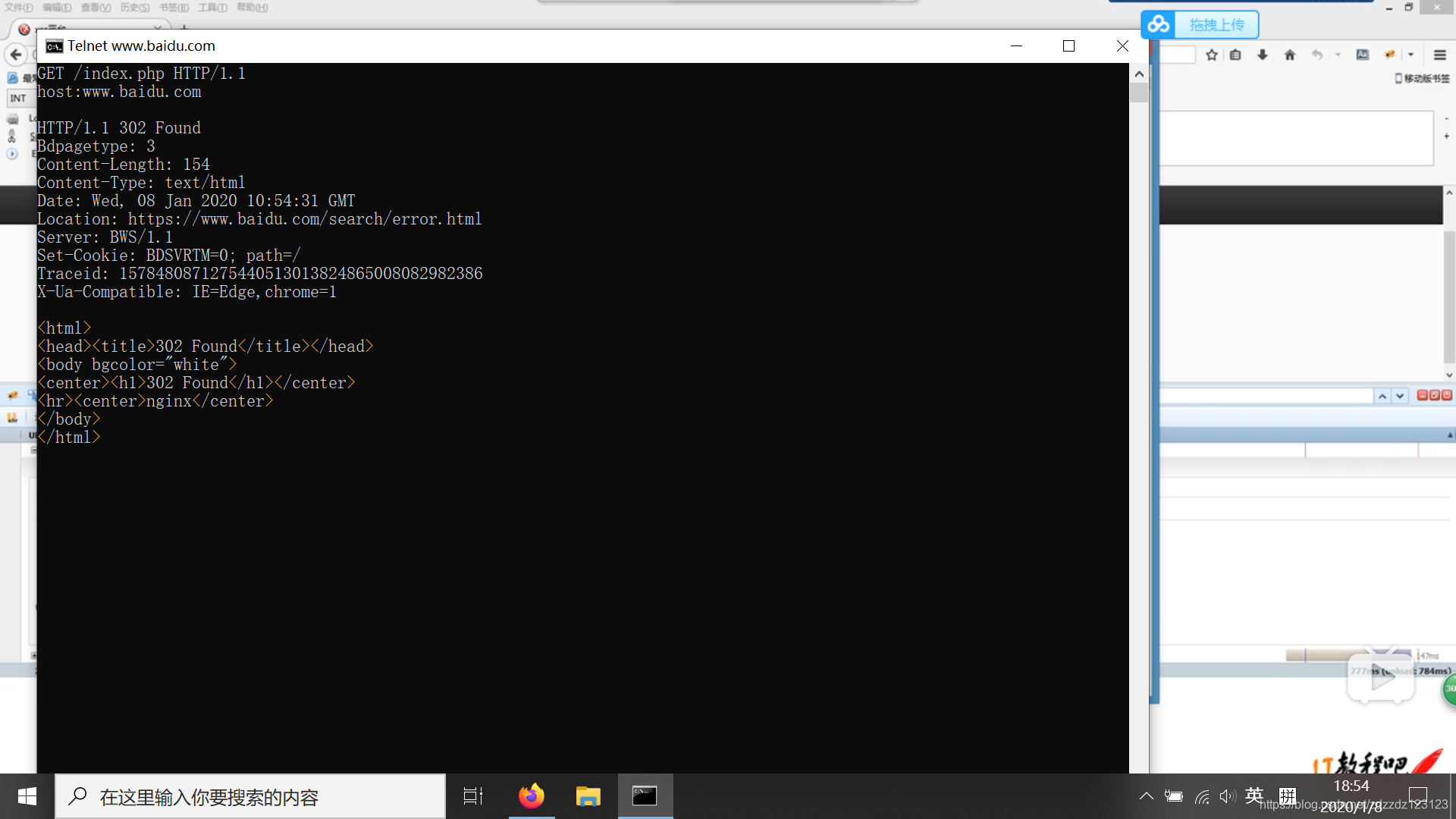Open the 编辑(E) menu in Firefox

point(57,8)
